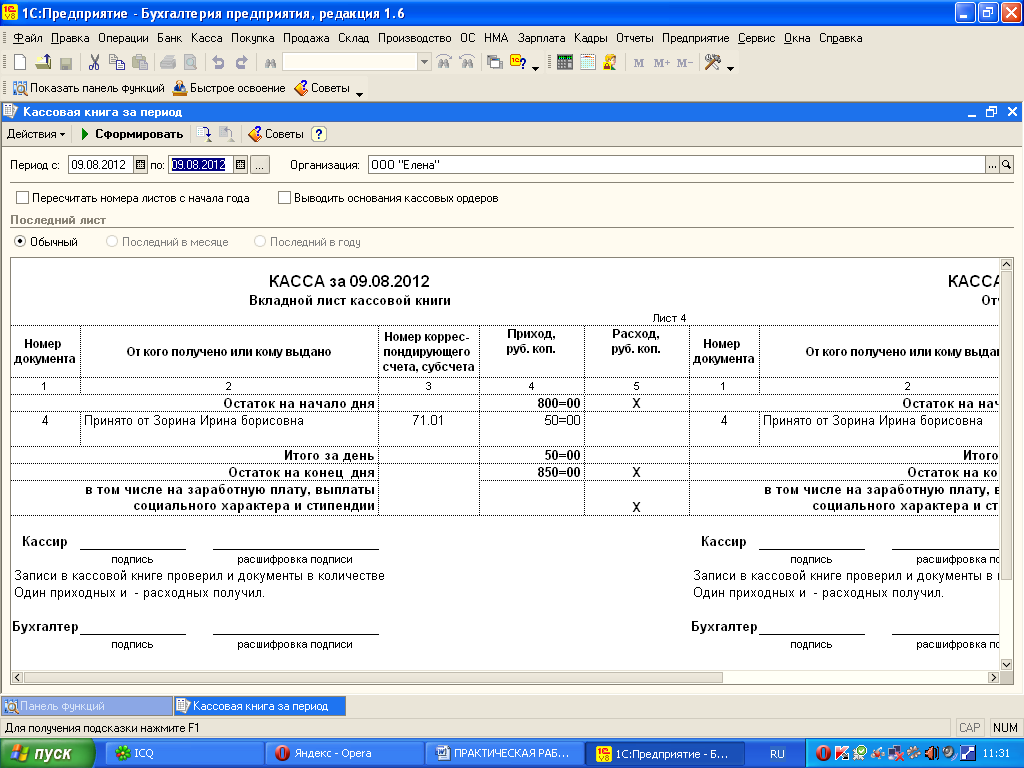Click the windows list icon
Viewport: 1024px width, 768px height.
tap(495, 63)
